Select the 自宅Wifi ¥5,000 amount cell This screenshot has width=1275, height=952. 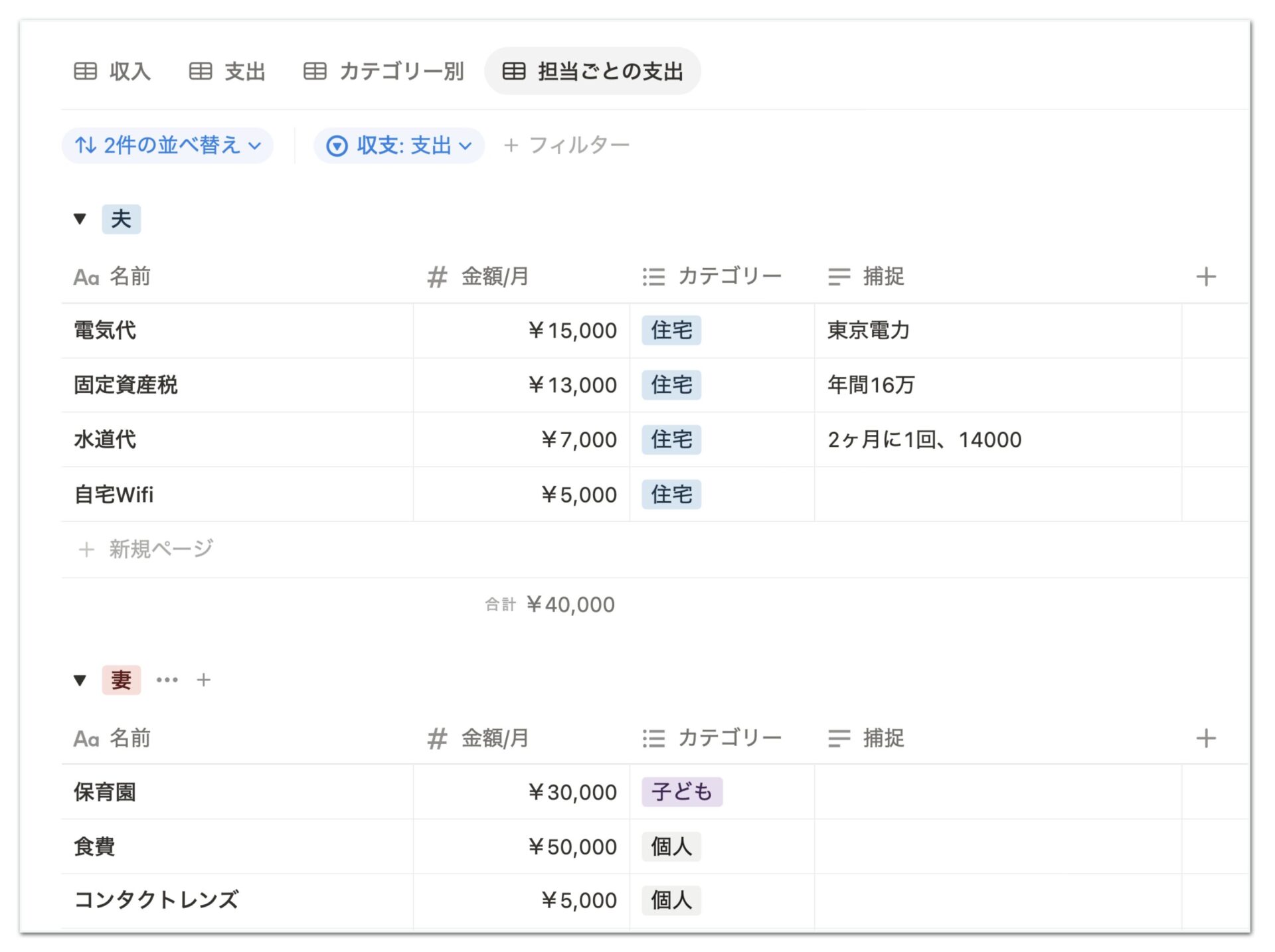(x=521, y=495)
